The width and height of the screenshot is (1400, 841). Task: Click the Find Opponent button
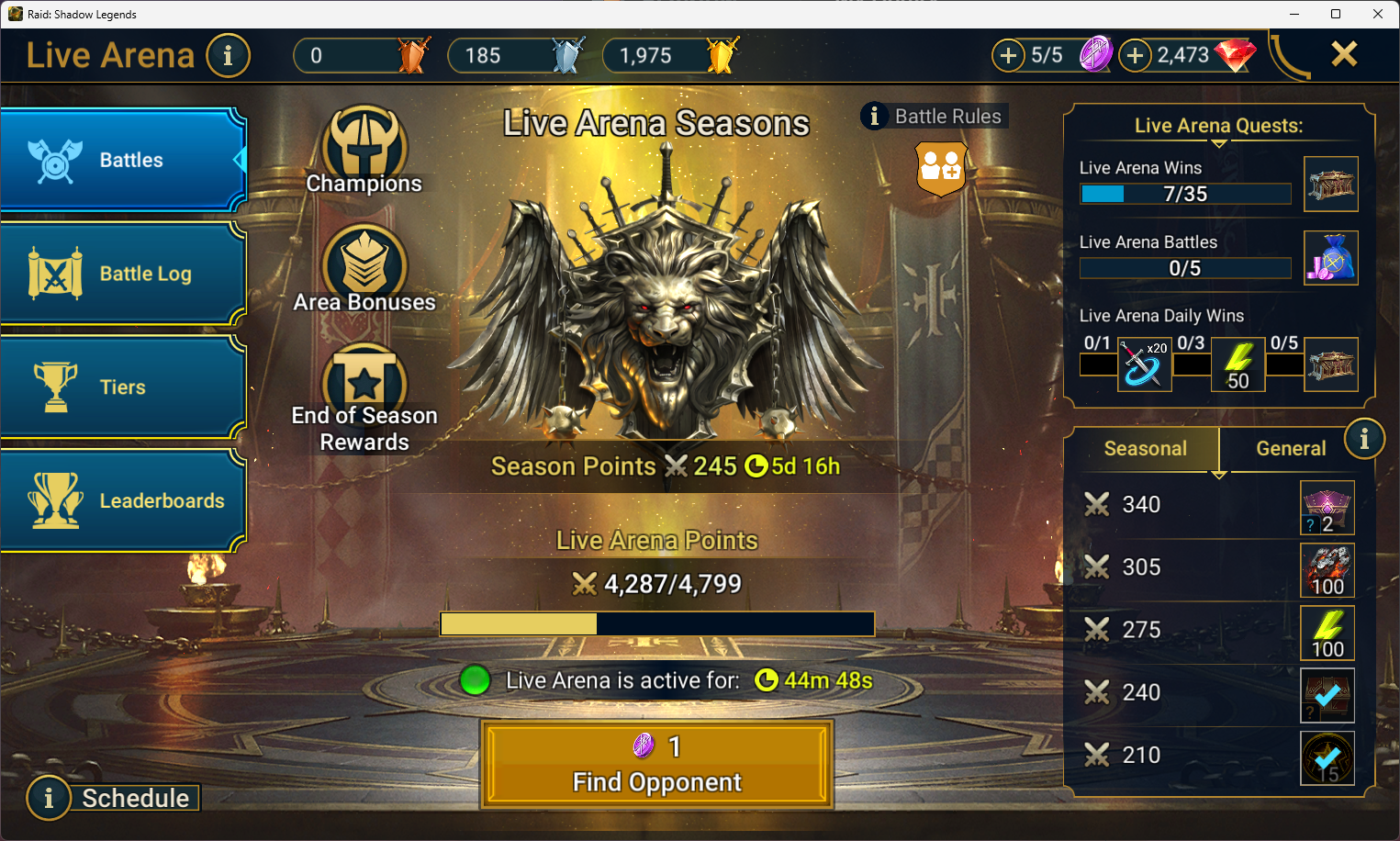(x=657, y=765)
